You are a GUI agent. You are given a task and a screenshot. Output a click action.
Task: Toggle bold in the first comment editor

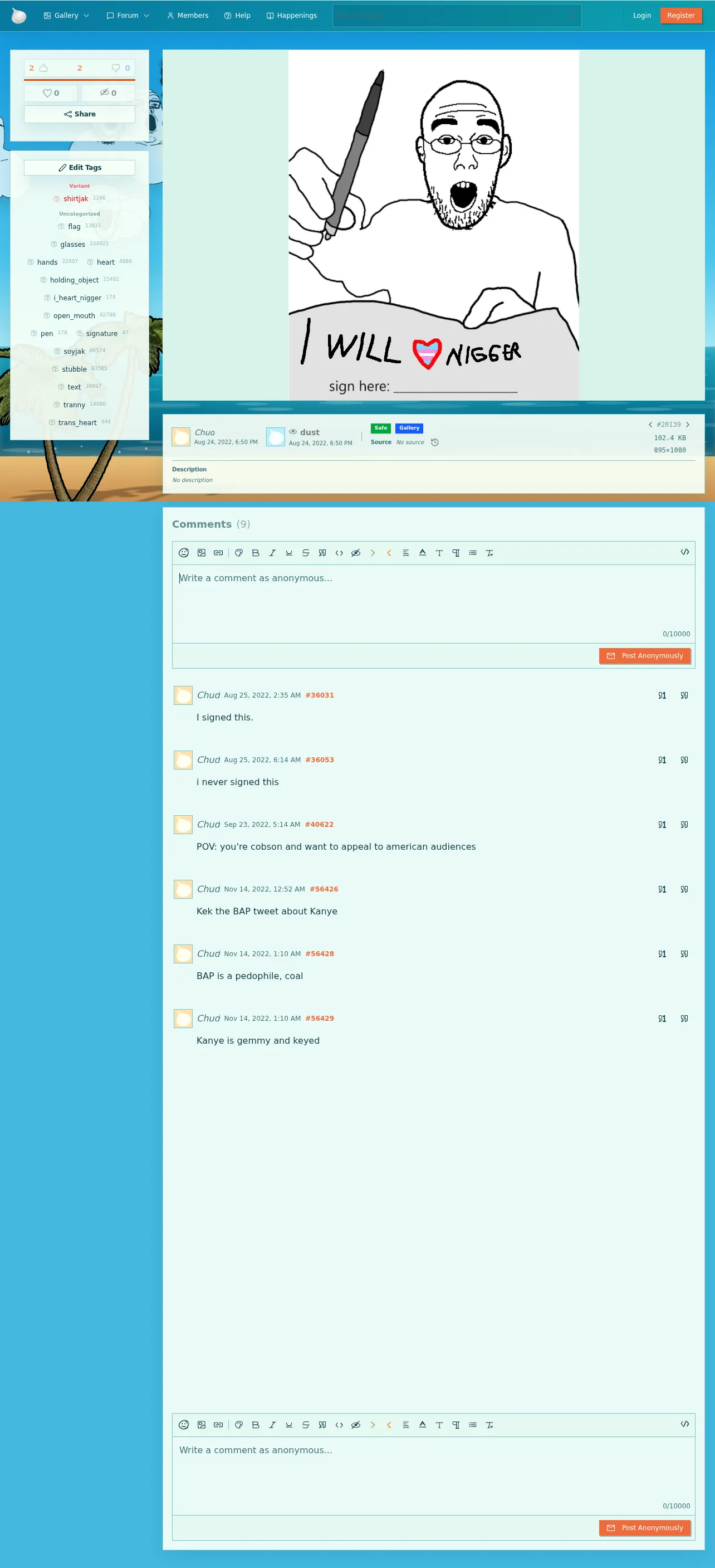256,553
